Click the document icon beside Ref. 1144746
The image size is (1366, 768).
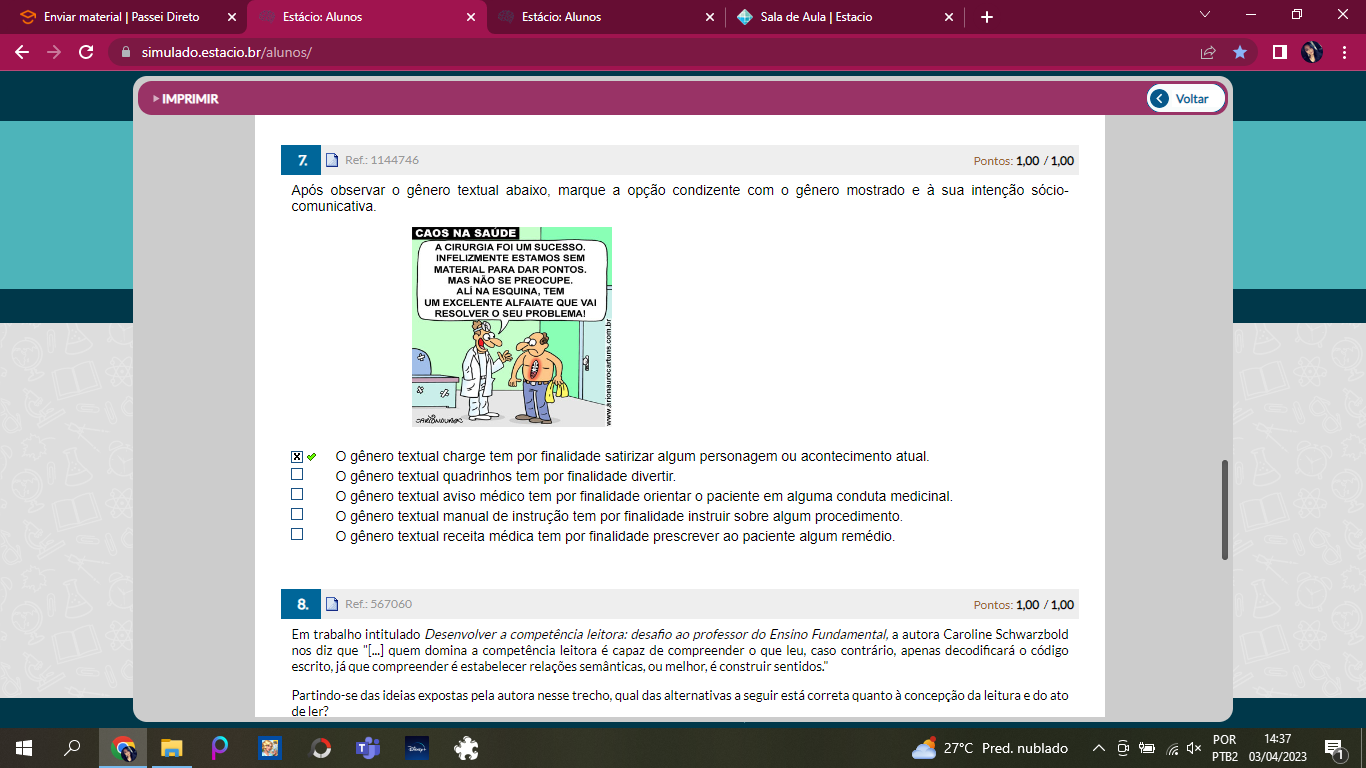332,160
